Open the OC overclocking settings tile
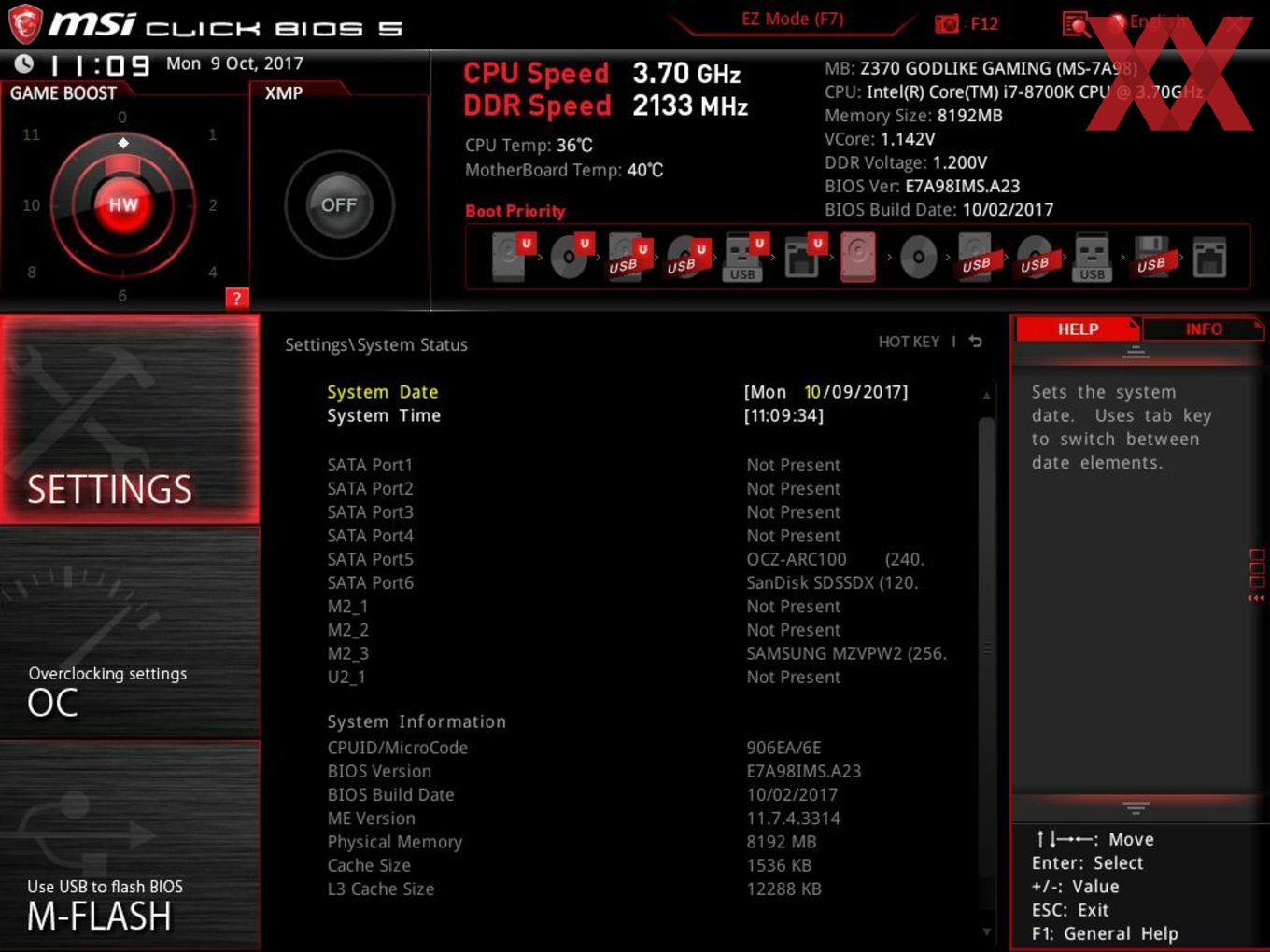Image resolution: width=1270 pixels, height=952 pixels. [x=130, y=633]
